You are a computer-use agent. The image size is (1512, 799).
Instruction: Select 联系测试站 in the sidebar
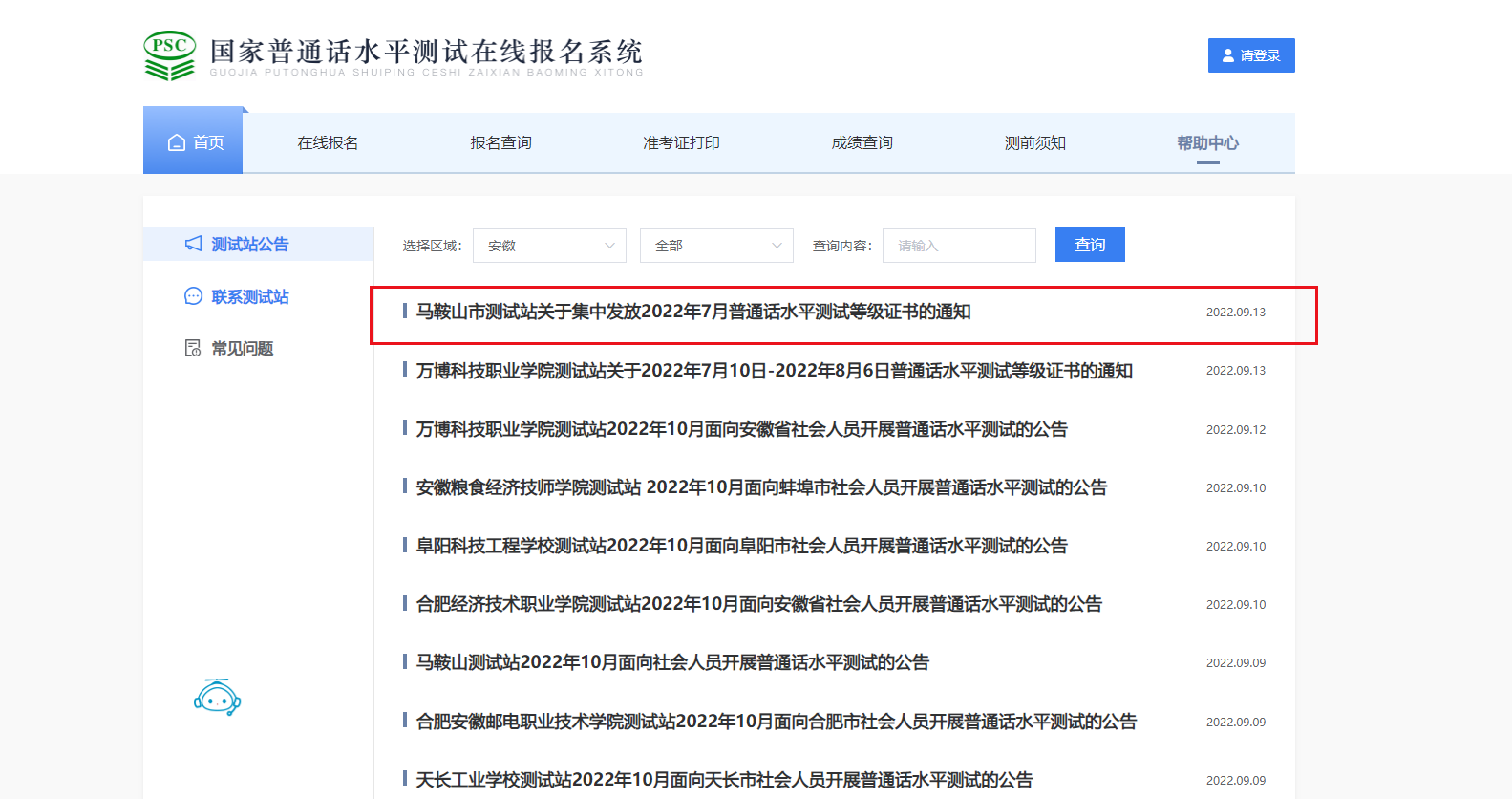[x=250, y=296]
